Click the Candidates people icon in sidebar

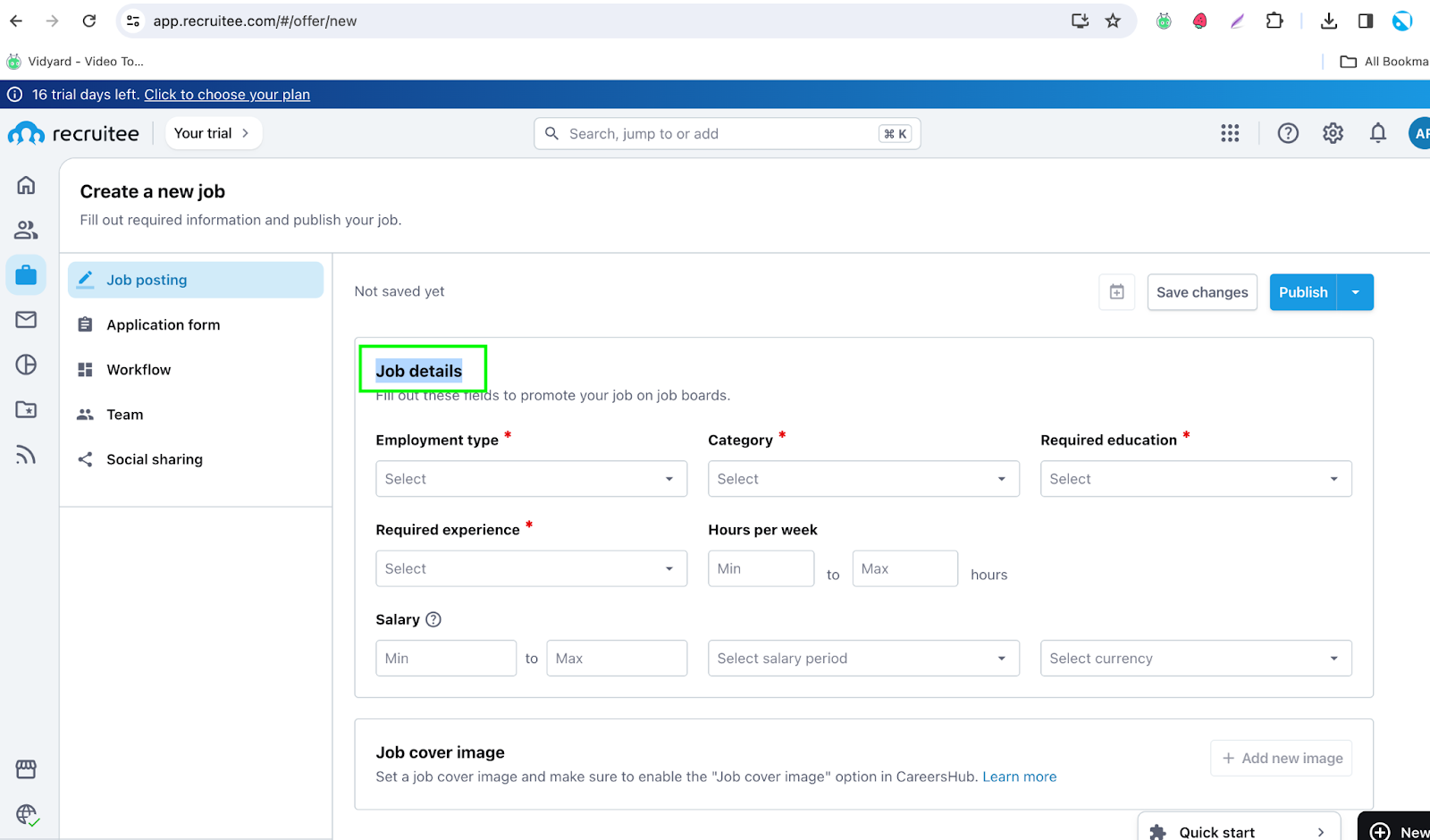[26, 230]
